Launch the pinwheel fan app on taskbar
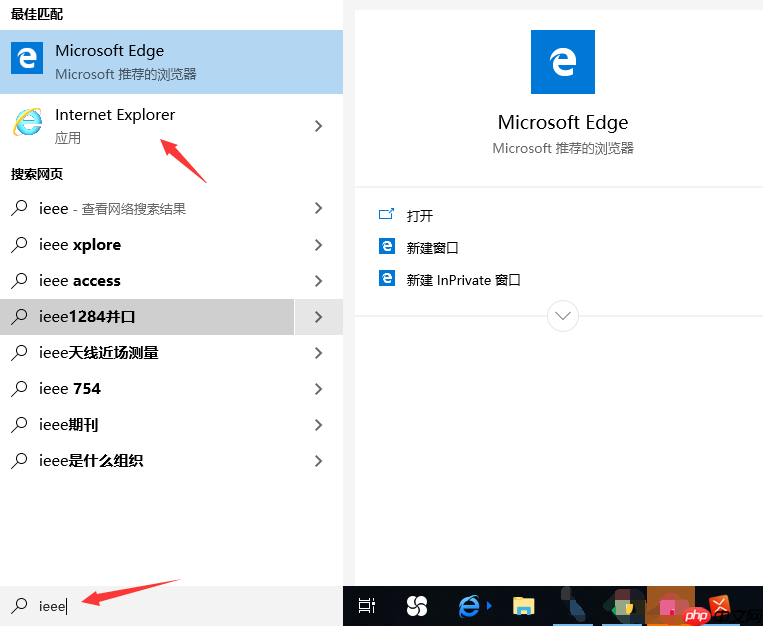Screen dimensions: 763x626 (417, 605)
